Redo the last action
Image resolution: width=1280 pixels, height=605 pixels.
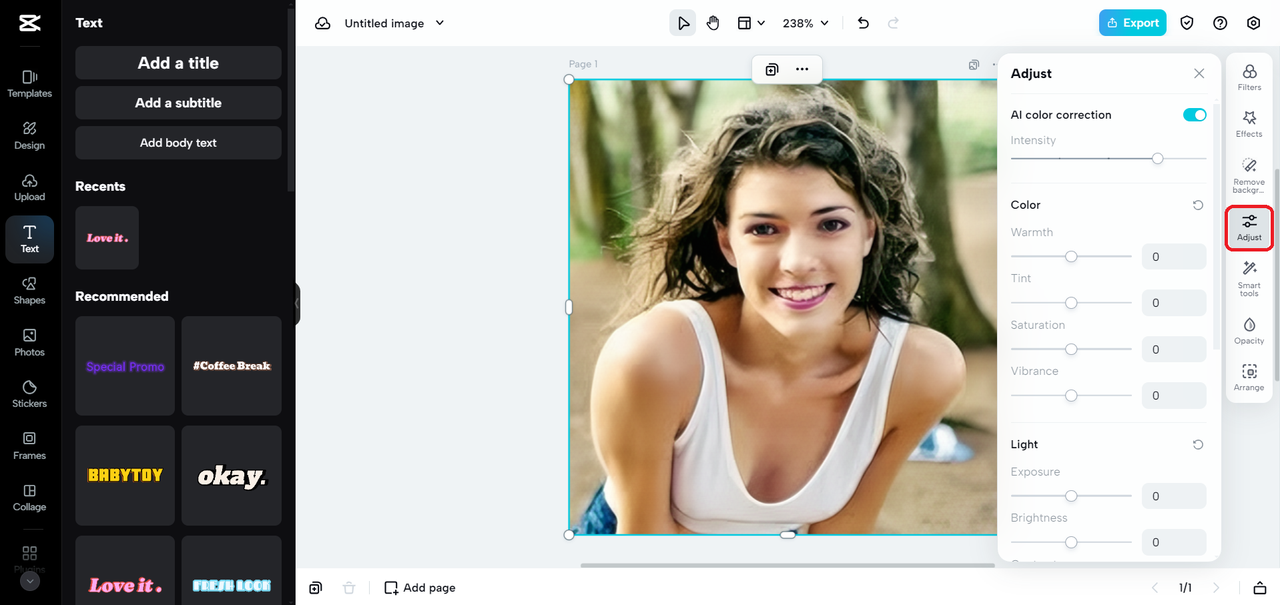893,23
